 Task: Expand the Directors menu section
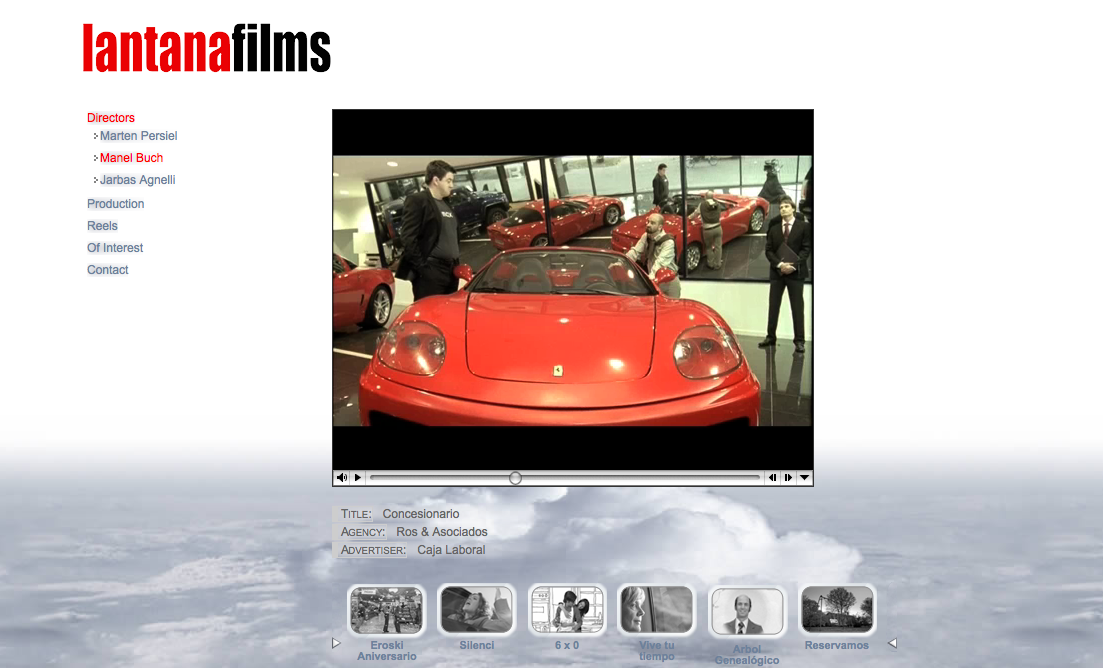coord(111,118)
